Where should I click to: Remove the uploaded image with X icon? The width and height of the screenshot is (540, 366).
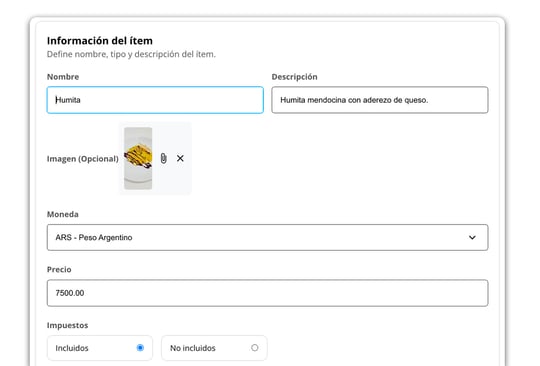180,158
